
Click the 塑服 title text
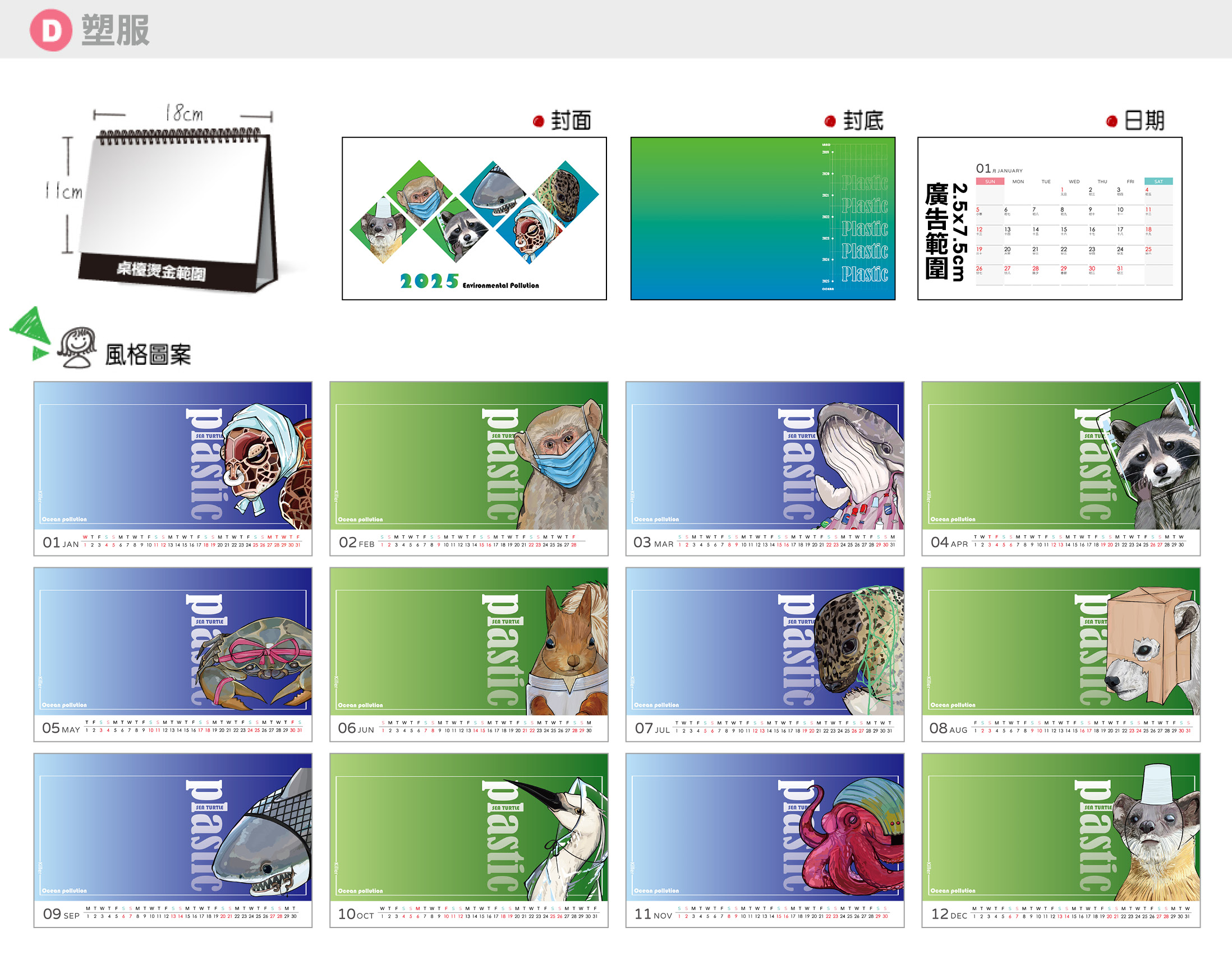[116, 30]
